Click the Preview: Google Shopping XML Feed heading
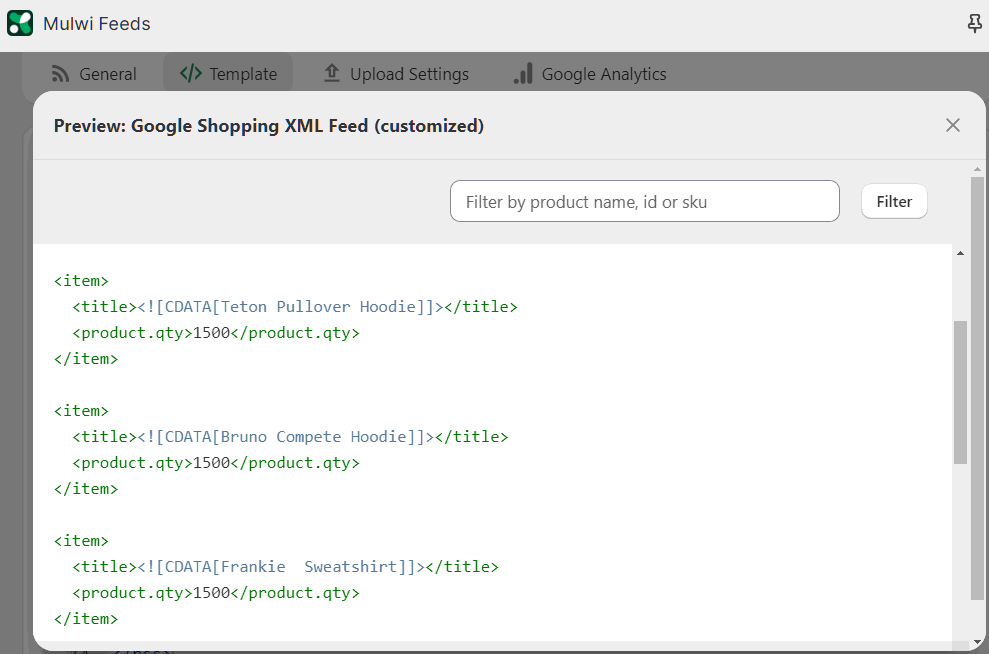 [269, 126]
